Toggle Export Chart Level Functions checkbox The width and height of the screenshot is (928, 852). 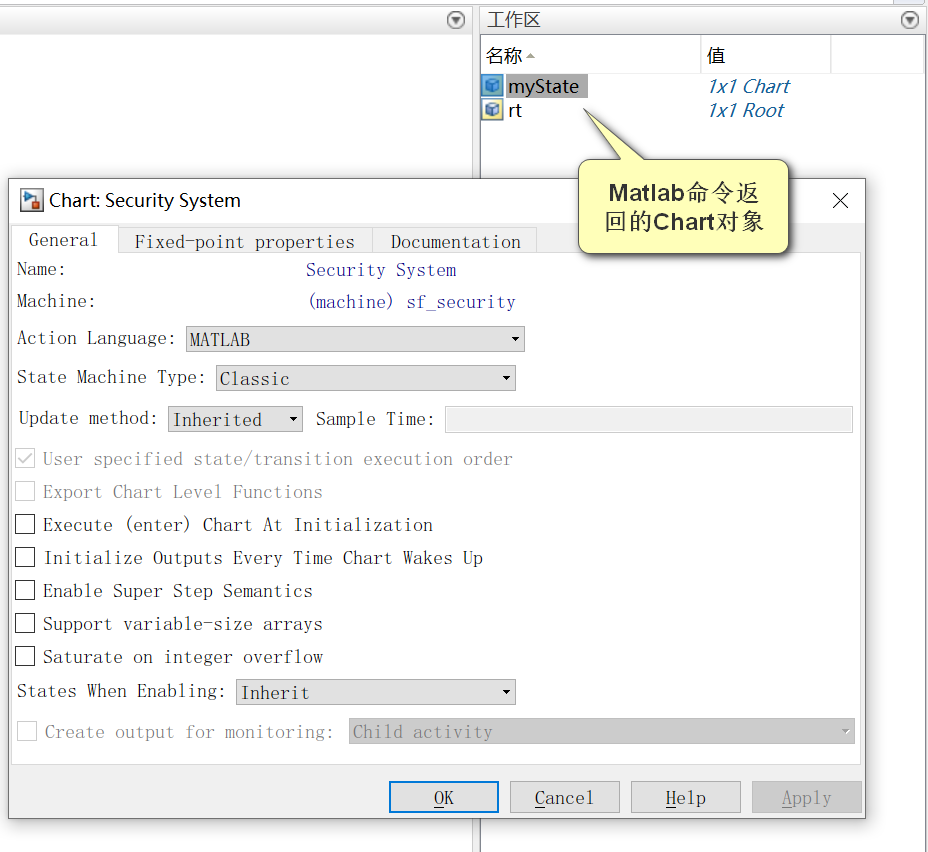coord(25,492)
